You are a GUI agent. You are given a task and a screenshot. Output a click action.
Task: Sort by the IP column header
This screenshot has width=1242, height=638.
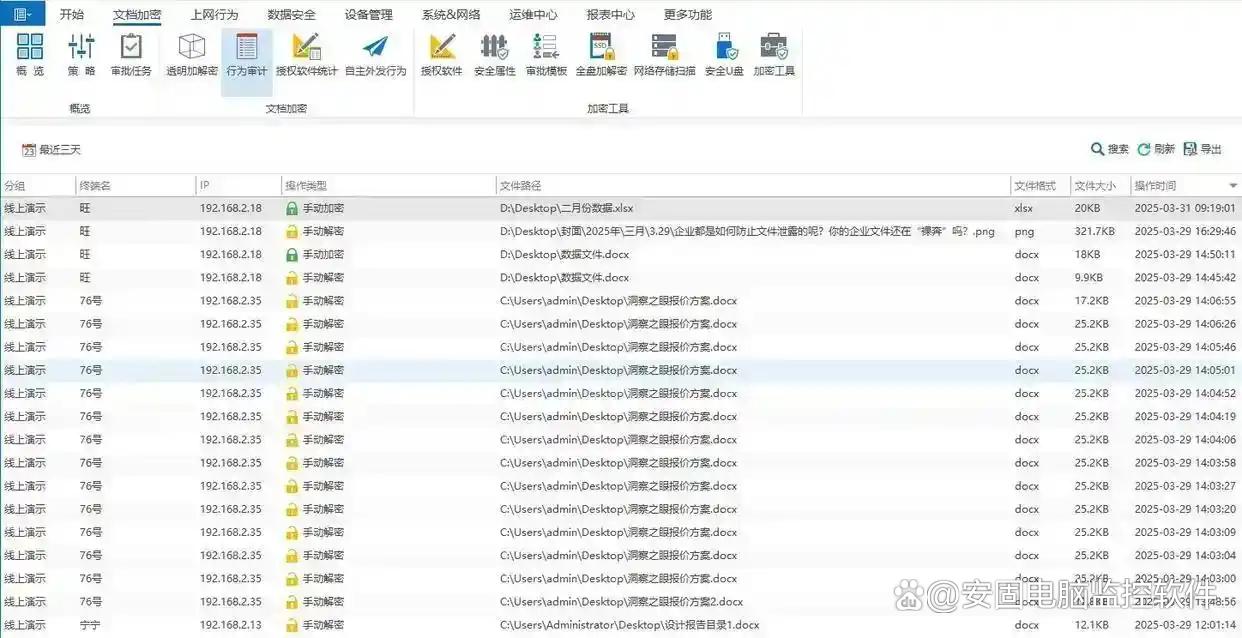pos(238,186)
